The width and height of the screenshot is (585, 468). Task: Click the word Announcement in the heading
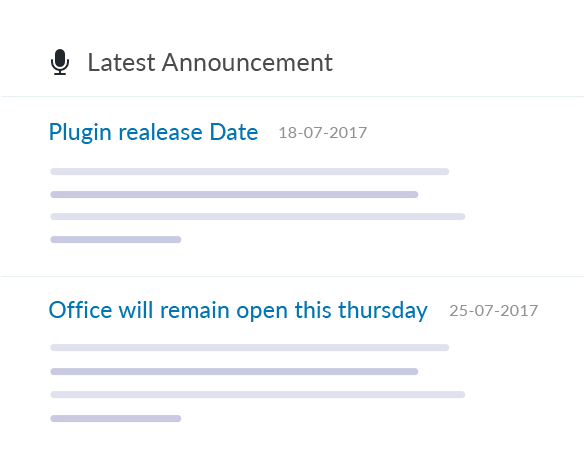(x=247, y=62)
